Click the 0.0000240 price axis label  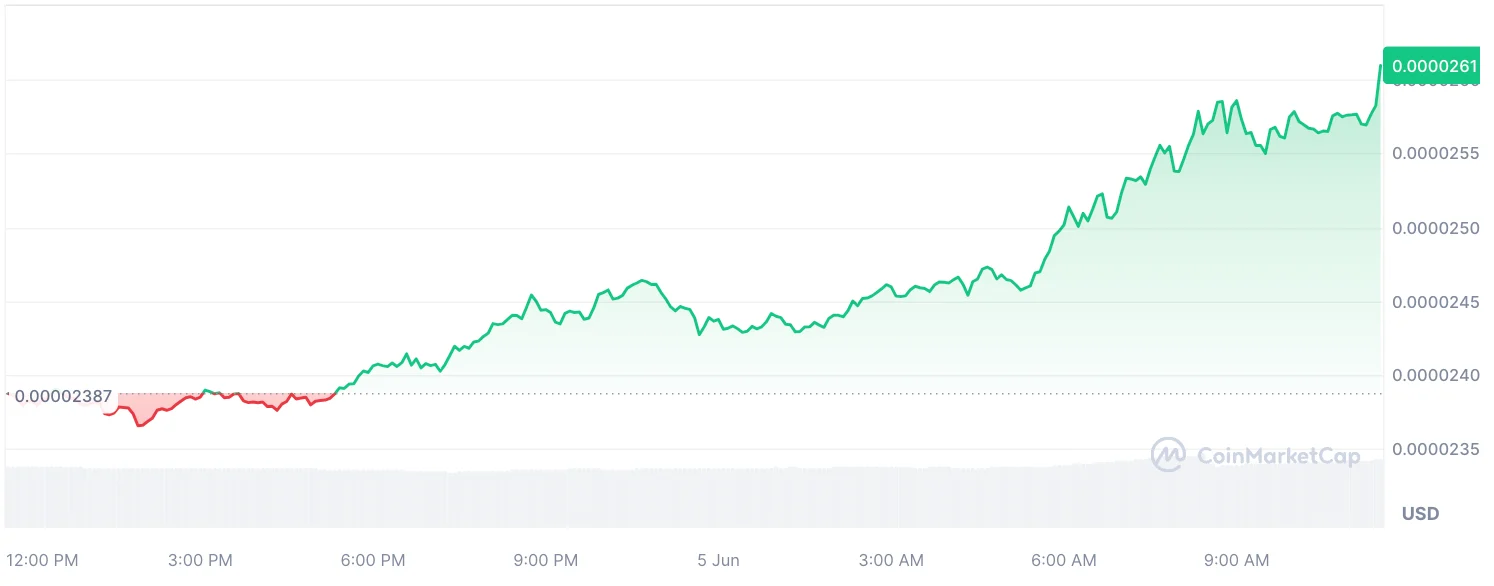point(1435,375)
